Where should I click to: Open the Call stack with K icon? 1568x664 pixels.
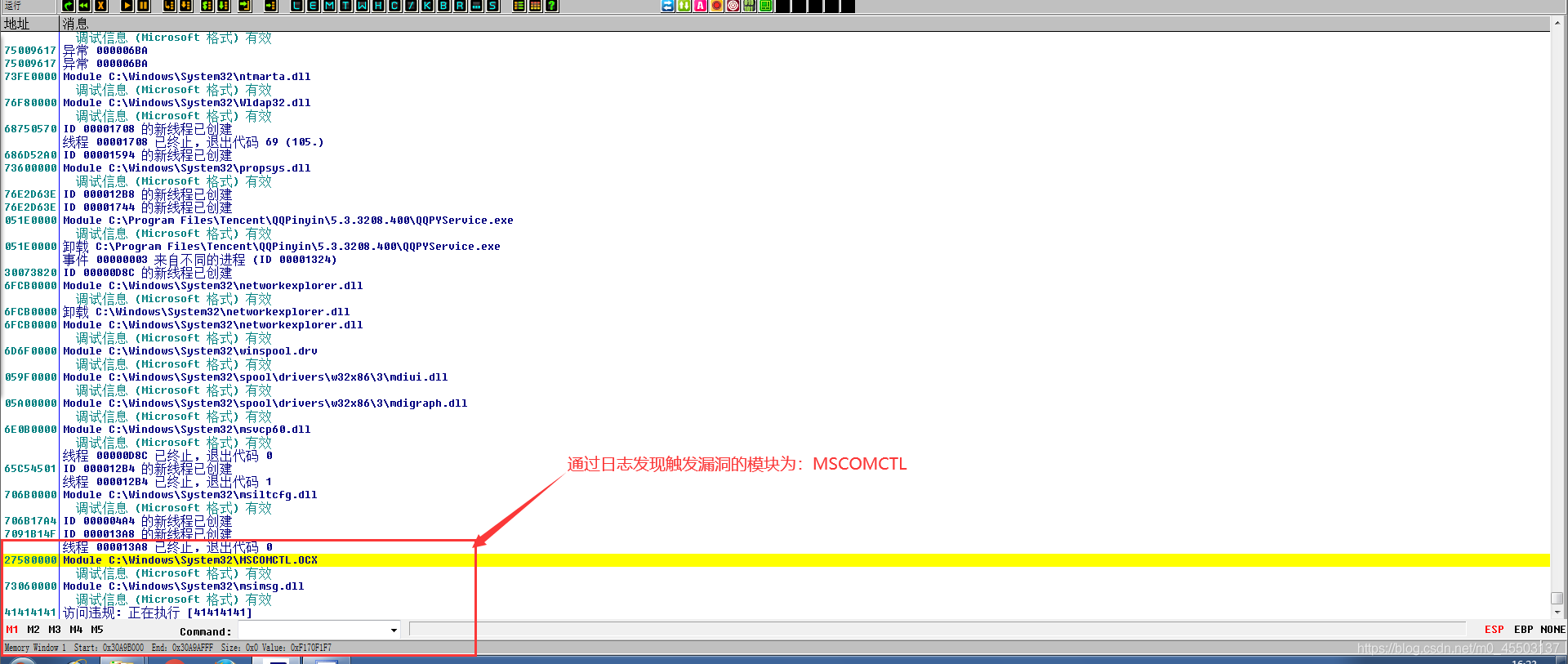[427, 6]
